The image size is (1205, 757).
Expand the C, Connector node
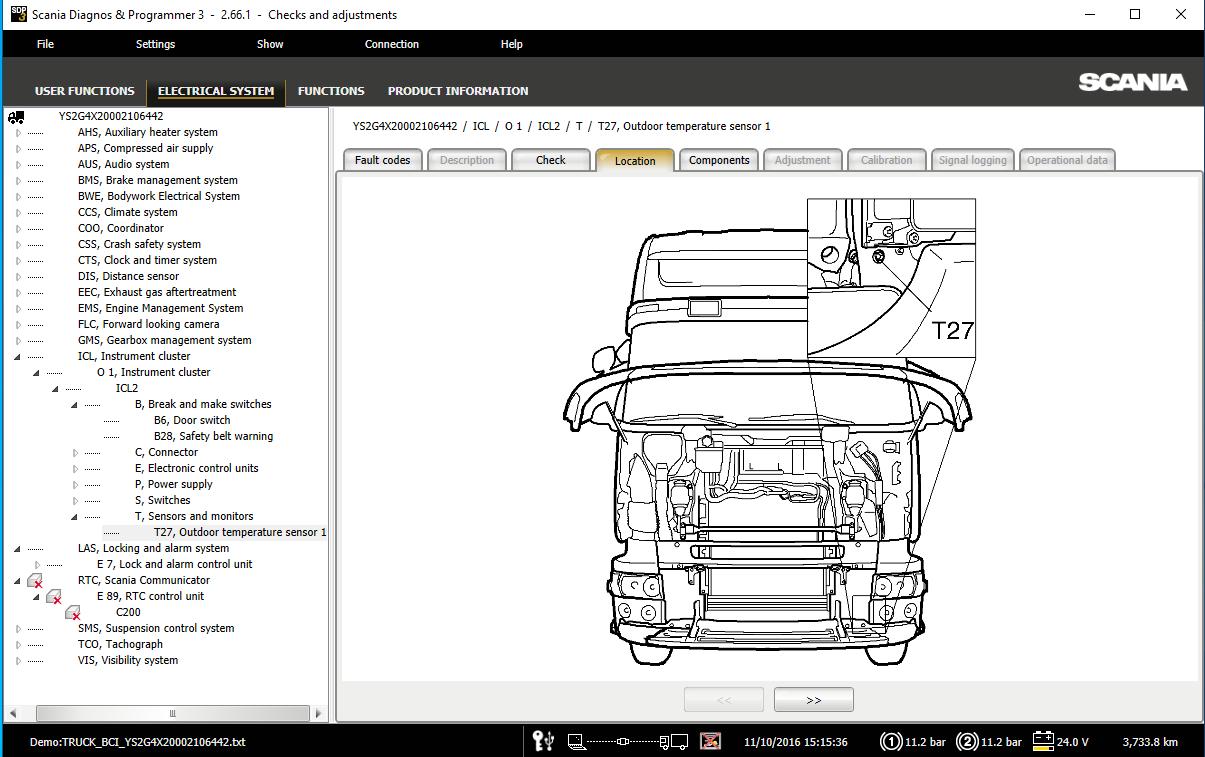coord(75,453)
